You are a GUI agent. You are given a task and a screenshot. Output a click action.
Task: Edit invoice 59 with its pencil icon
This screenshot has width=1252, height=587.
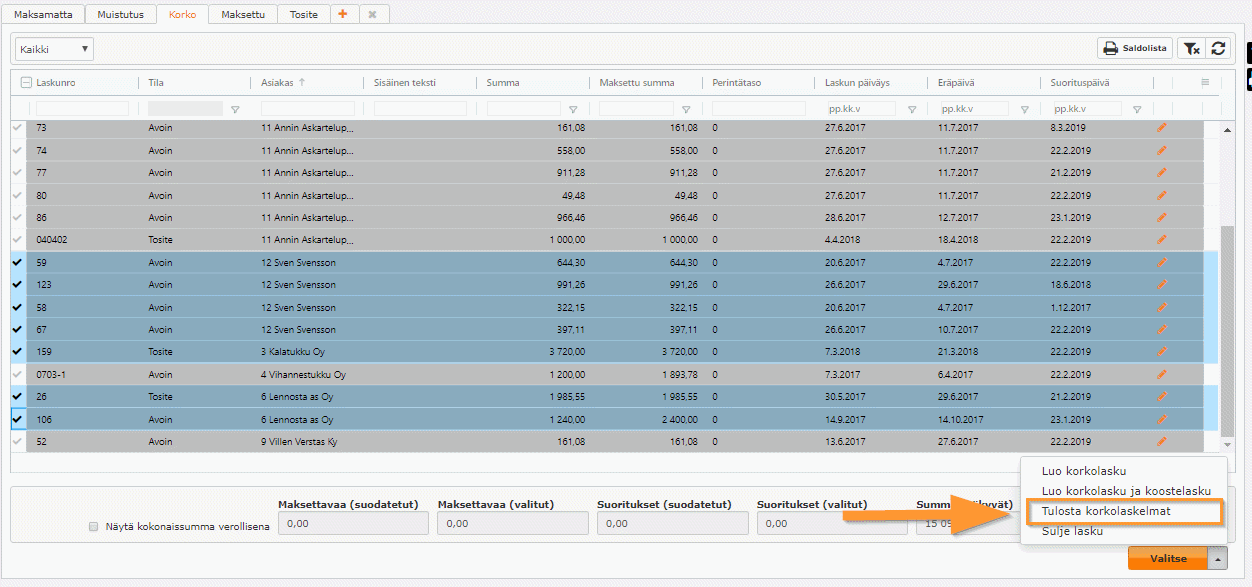click(1162, 262)
